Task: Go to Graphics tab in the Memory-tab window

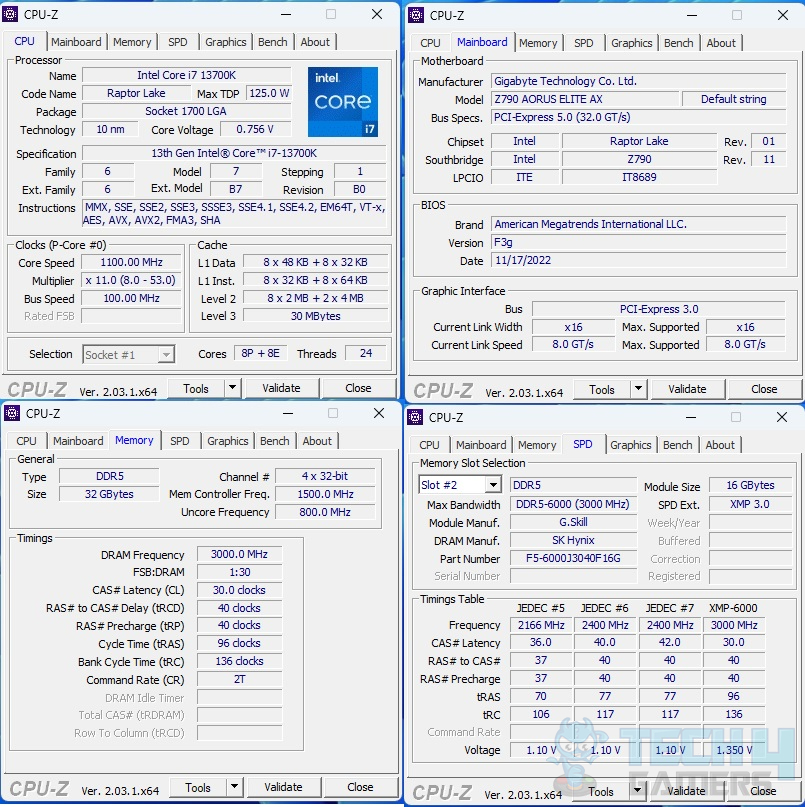Action: [228, 441]
